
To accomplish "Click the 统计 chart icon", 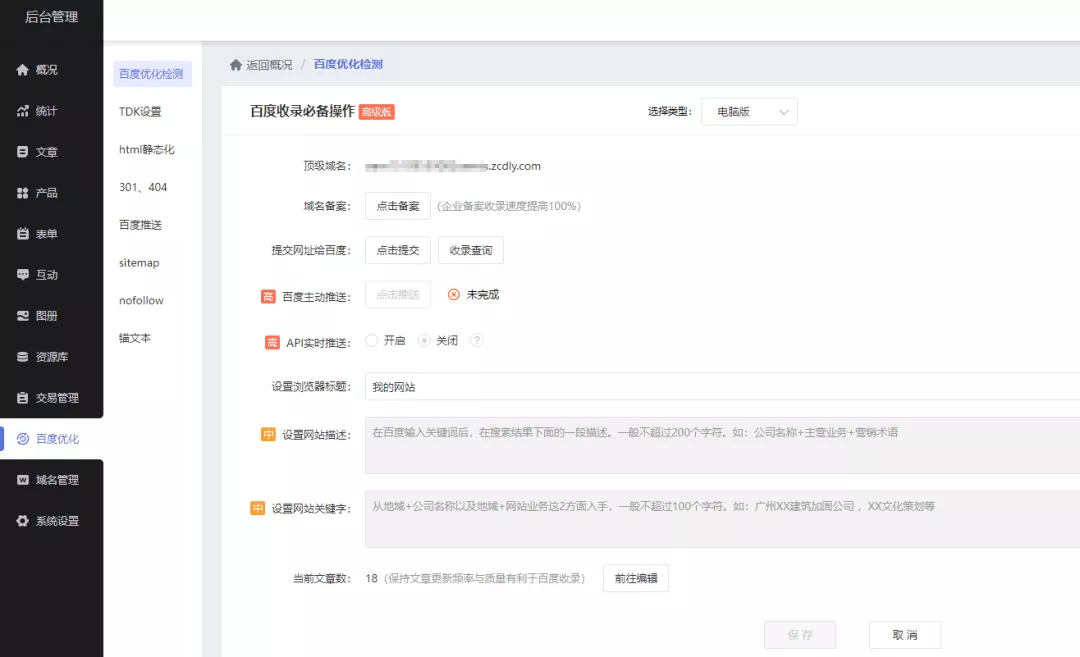I will pyautogui.click(x=23, y=111).
